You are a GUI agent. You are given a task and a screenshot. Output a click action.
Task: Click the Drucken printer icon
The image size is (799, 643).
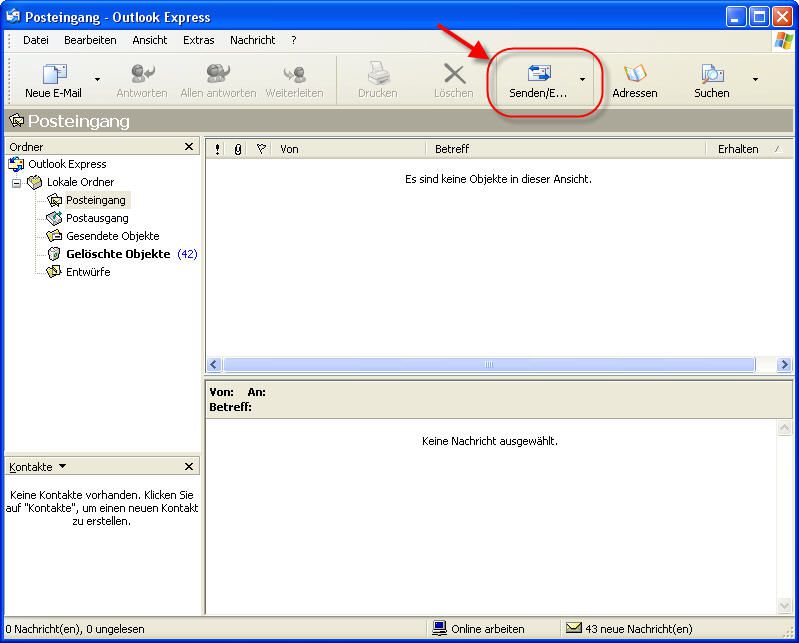coord(378,73)
